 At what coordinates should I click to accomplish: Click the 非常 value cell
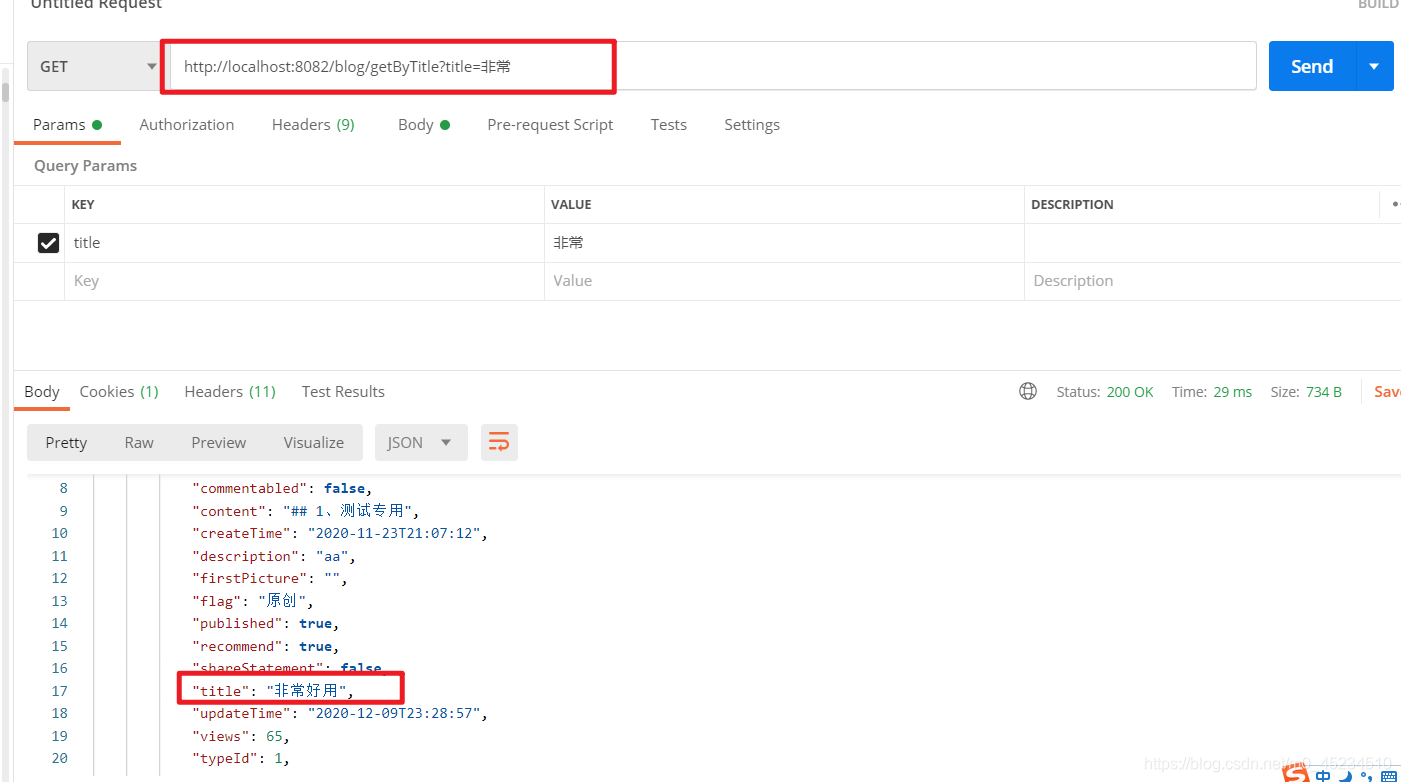click(x=784, y=243)
